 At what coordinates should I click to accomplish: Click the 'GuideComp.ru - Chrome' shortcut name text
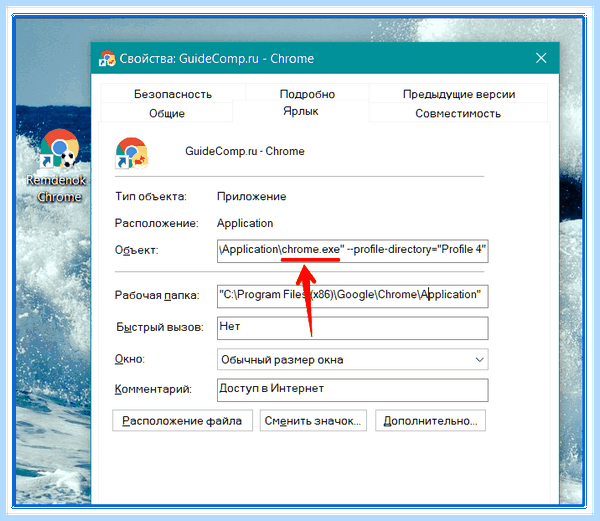coord(245,151)
